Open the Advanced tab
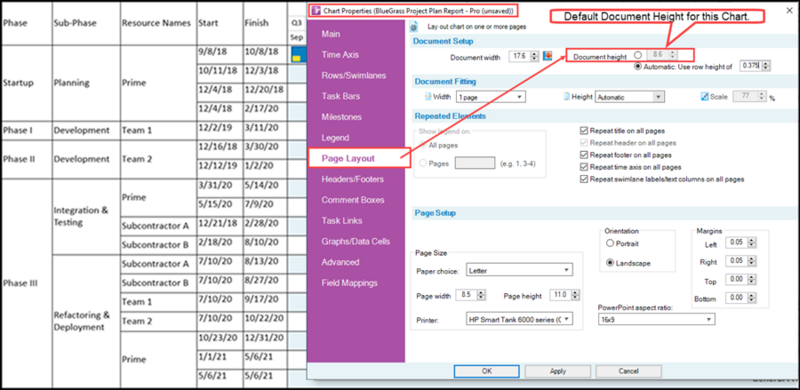Image resolution: width=800 pixels, height=390 pixels. coord(340,262)
